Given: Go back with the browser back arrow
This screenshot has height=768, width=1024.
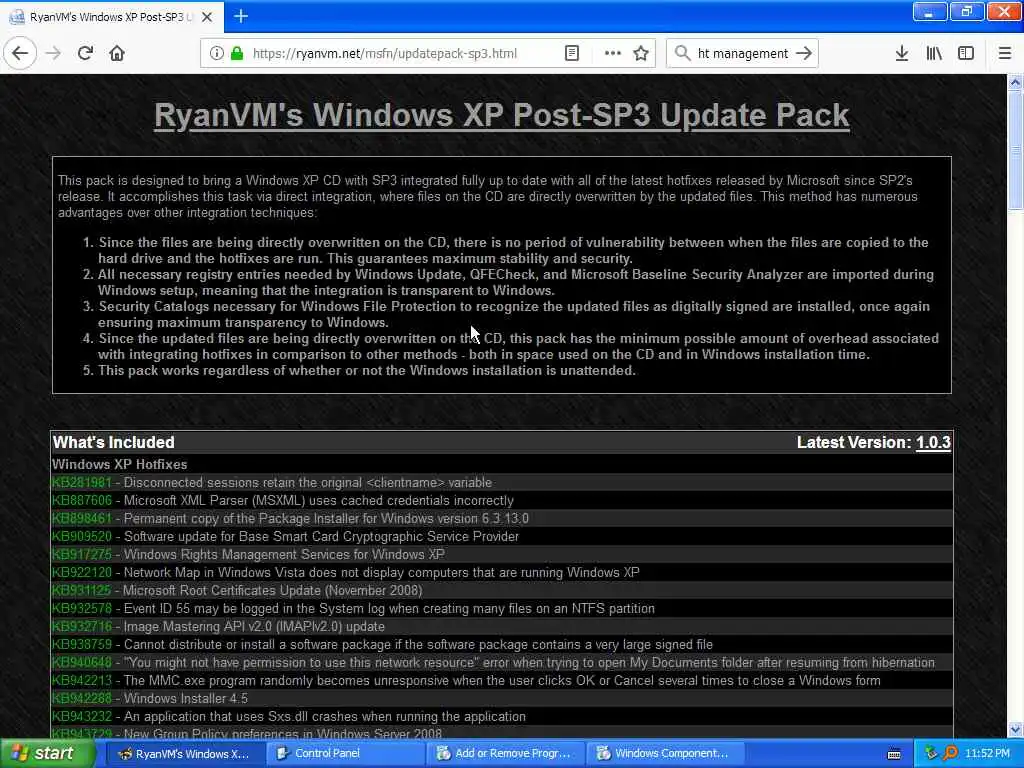Looking at the screenshot, I should [x=20, y=54].
